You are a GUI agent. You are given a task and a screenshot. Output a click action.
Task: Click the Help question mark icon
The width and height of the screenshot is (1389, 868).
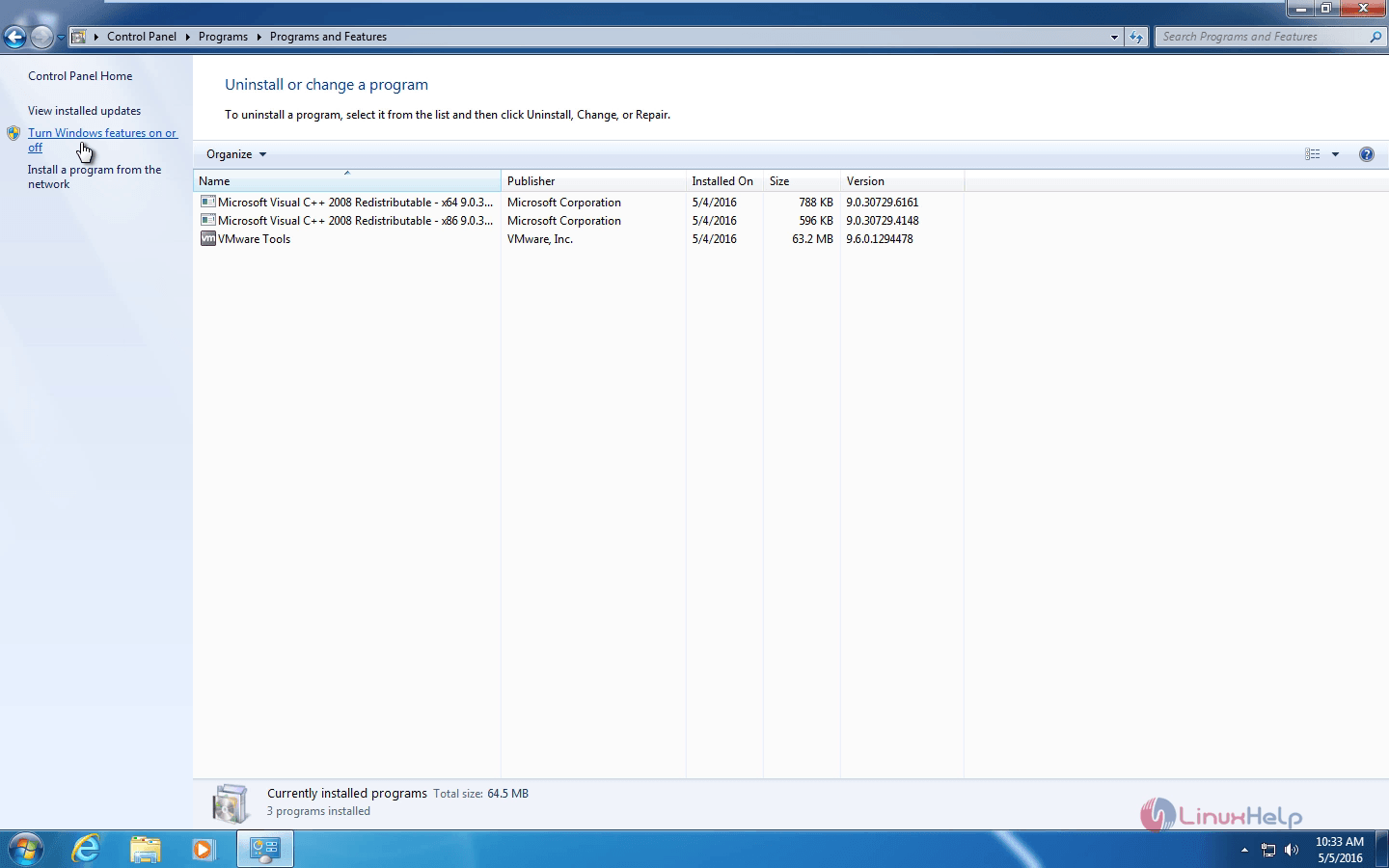click(1366, 154)
